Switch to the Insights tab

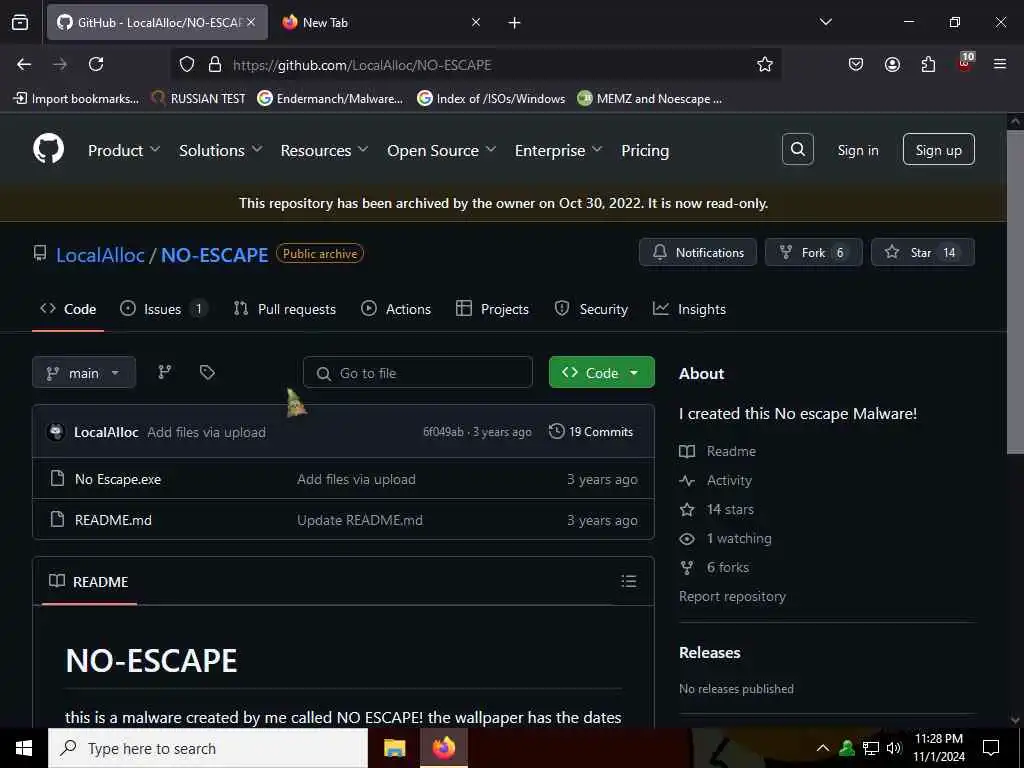click(x=689, y=309)
